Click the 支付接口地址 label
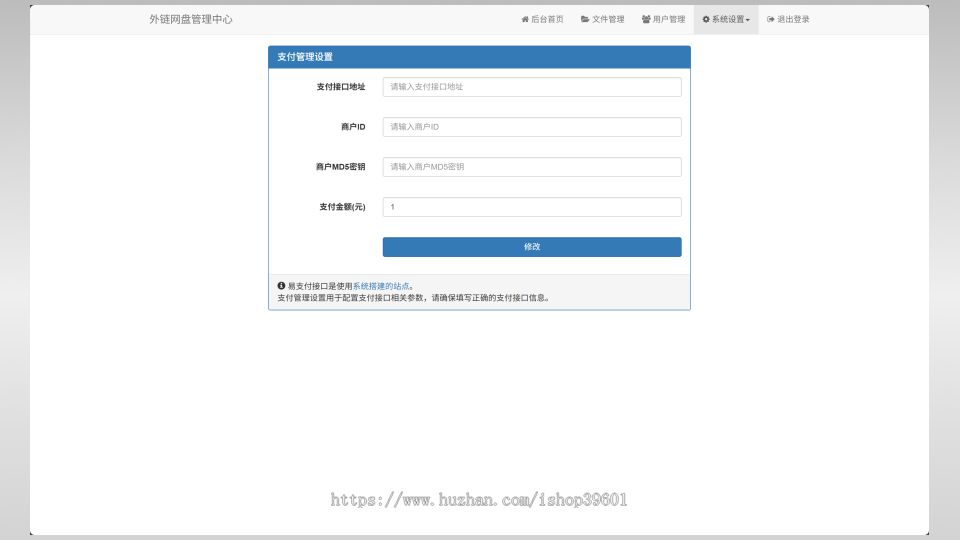The width and height of the screenshot is (960, 540). pos(341,87)
